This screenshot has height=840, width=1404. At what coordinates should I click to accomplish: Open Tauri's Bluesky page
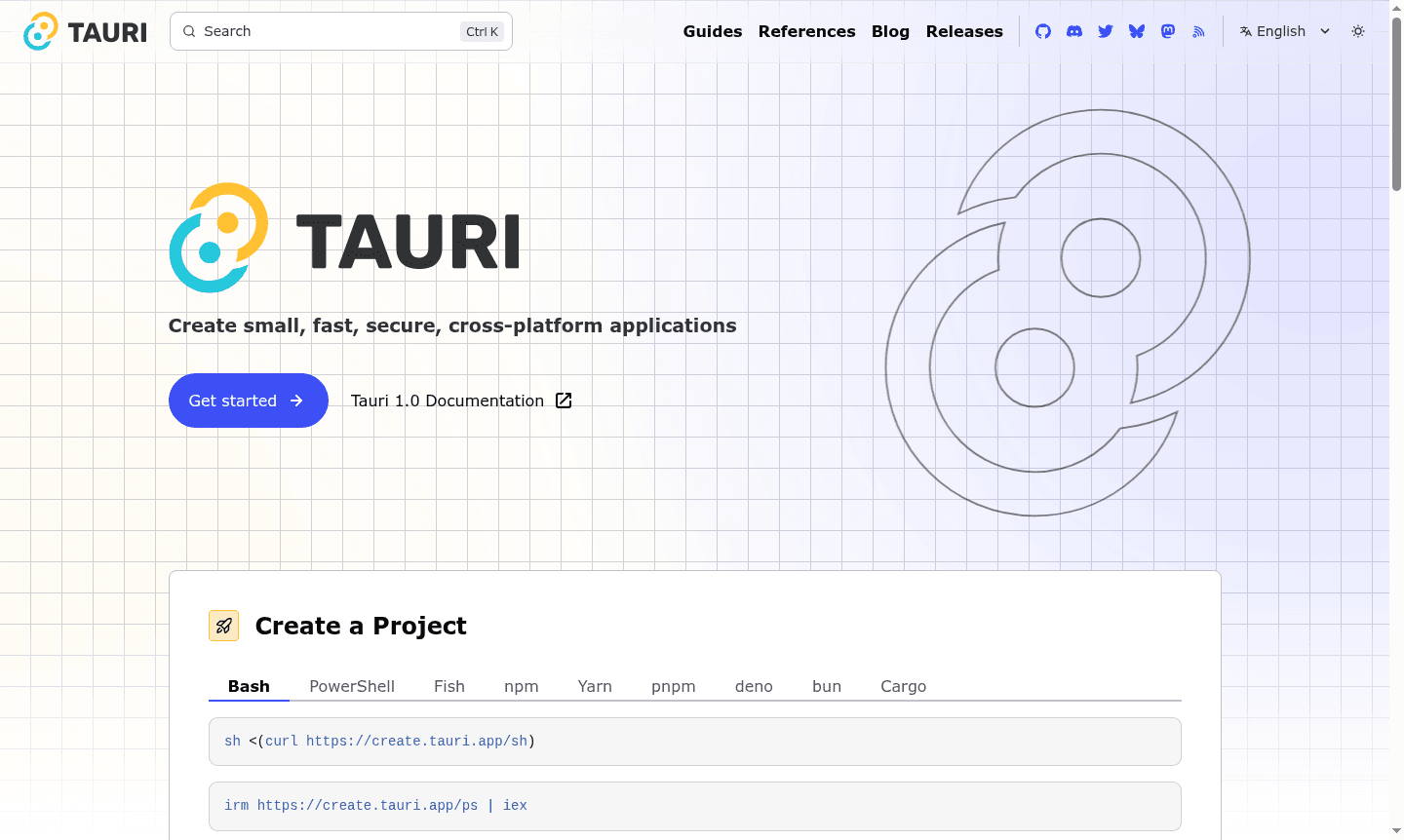click(1136, 30)
